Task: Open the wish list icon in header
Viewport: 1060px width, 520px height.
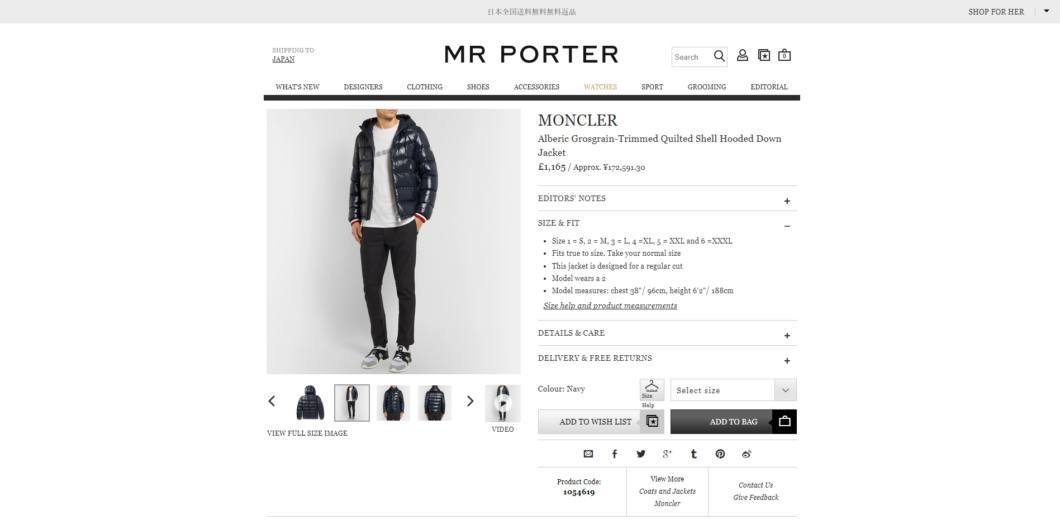Action: [764, 55]
